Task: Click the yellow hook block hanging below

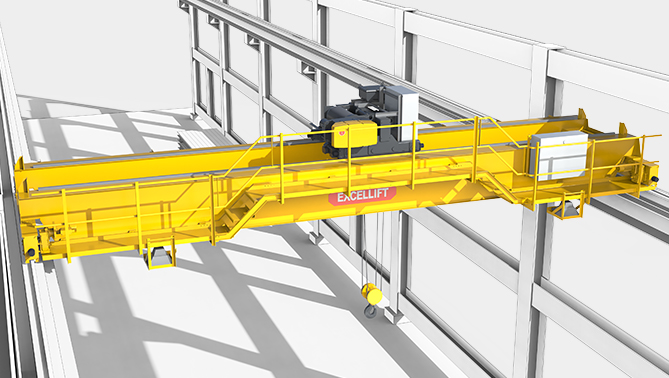Action: [x=371, y=294]
